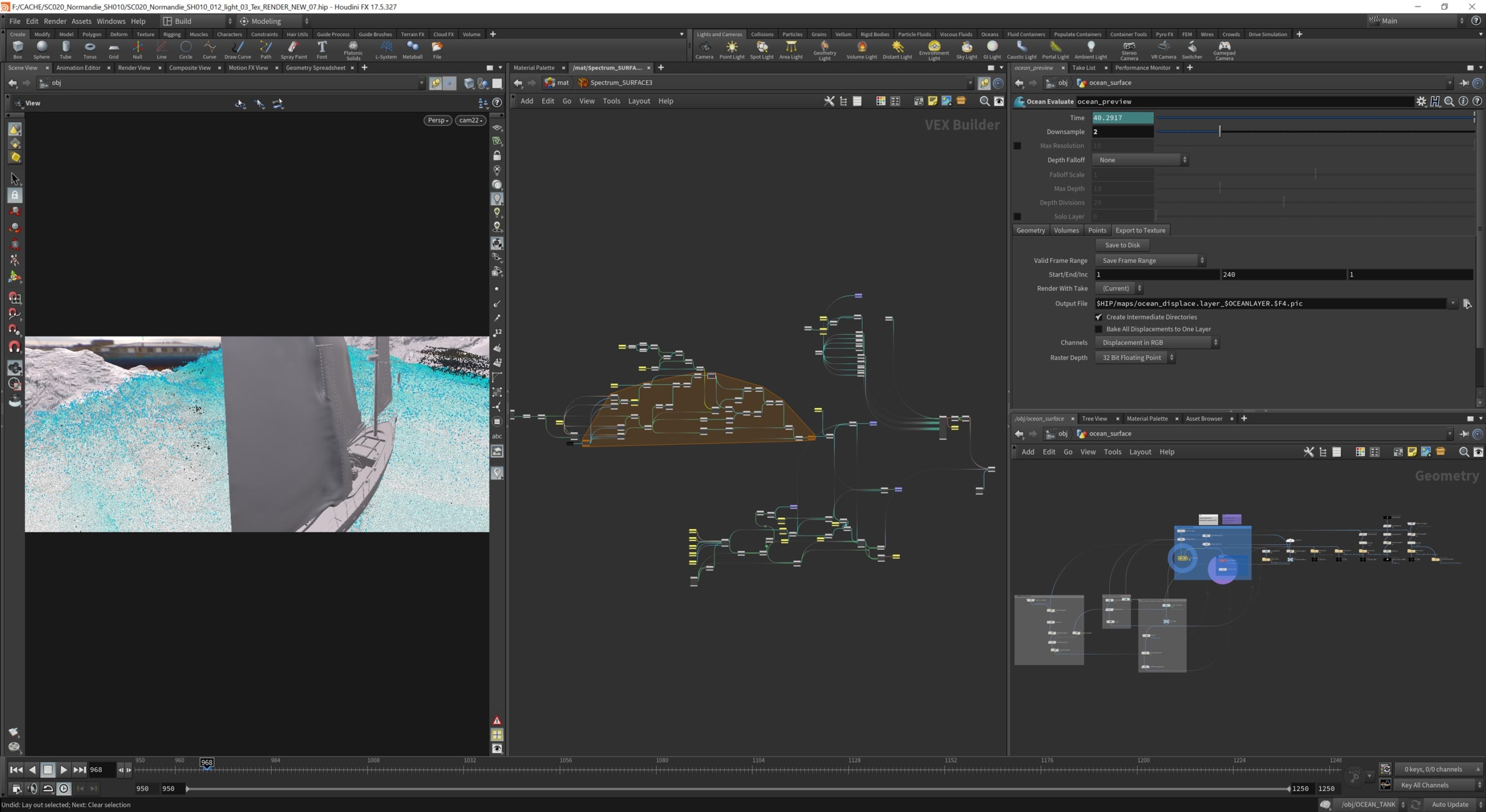Click the frame 968 timeline marker
This screenshot has width=1486, height=812.
pyautogui.click(x=207, y=762)
